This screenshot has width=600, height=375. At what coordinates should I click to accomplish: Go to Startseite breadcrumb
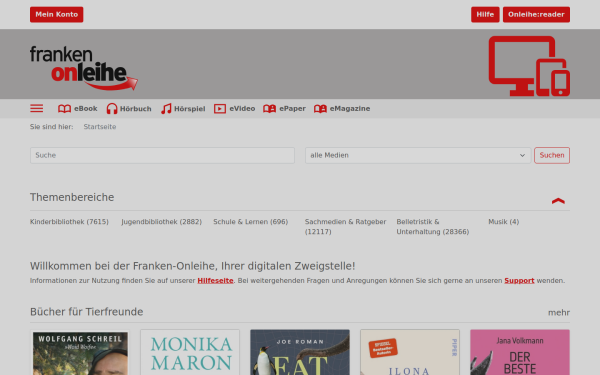(100, 127)
